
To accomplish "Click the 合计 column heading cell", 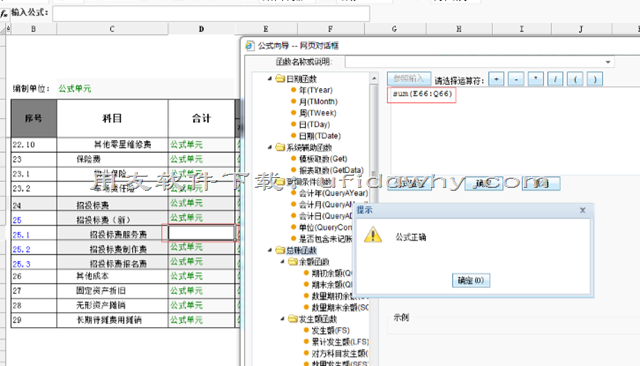I will click(x=202, y=118).
